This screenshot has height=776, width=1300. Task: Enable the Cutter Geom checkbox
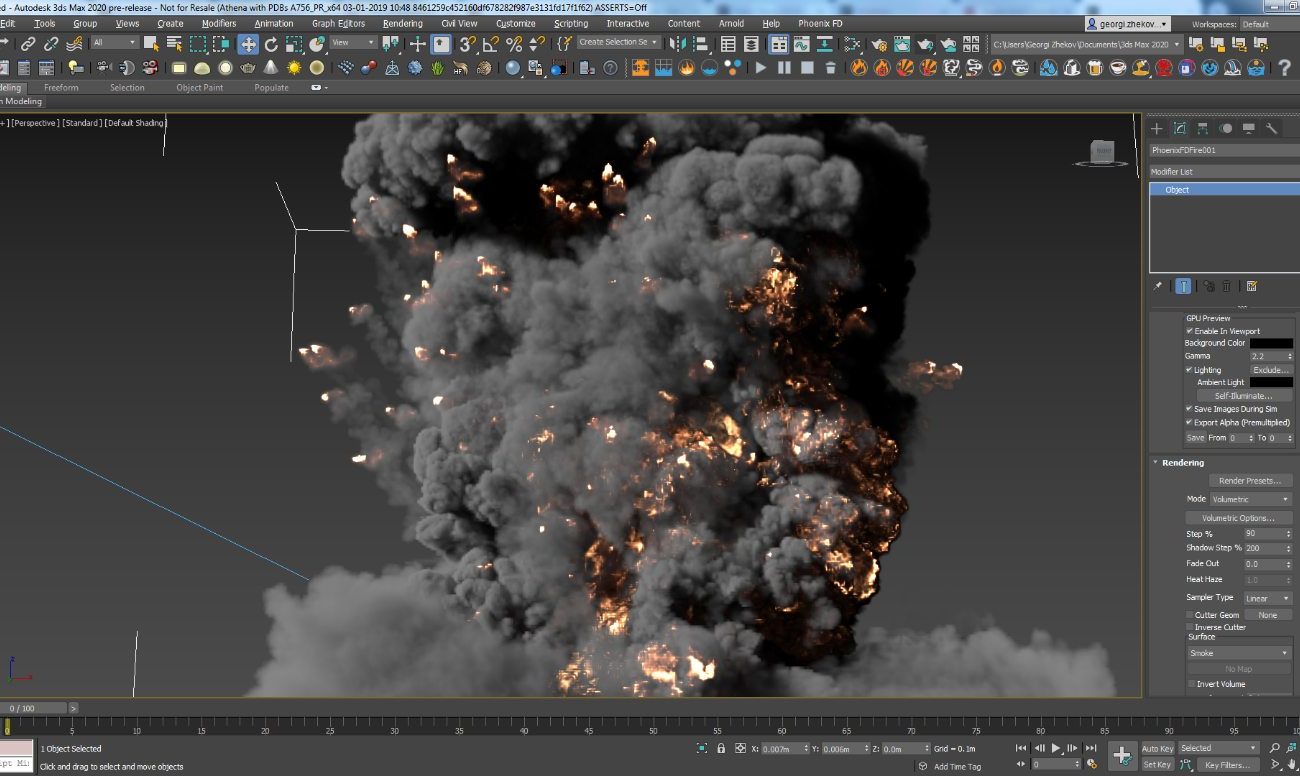1190,615
